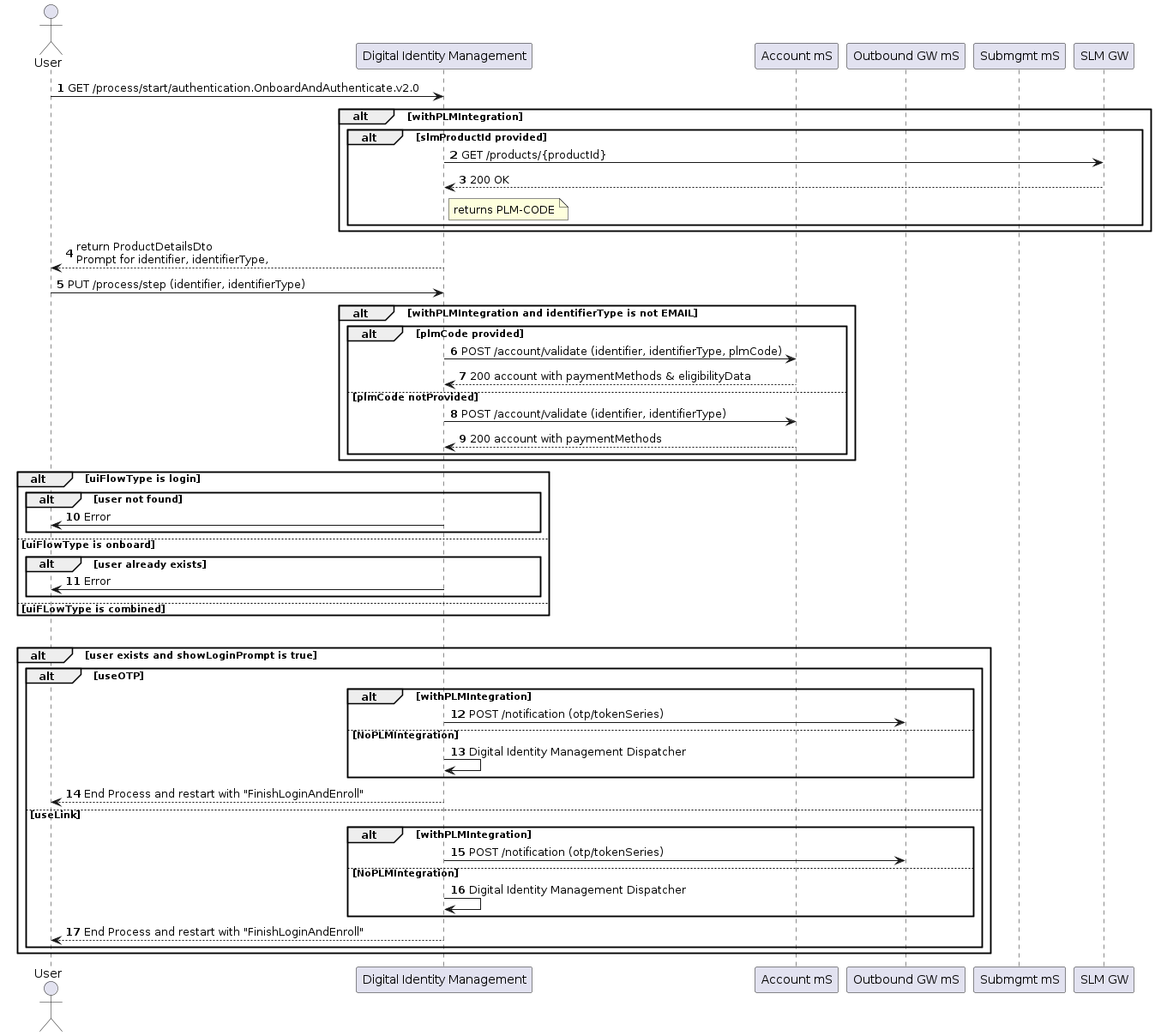
Task: Click message 6 POST /account/validate with plmCode
Action: [x=616, y=351]
